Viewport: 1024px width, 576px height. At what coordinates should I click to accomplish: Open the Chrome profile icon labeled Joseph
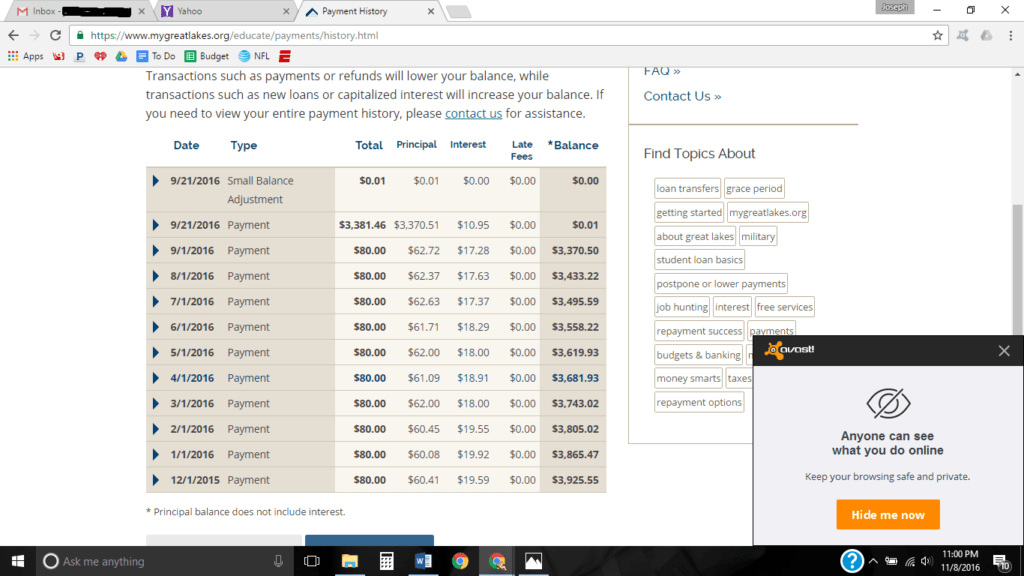pos(893,7)
